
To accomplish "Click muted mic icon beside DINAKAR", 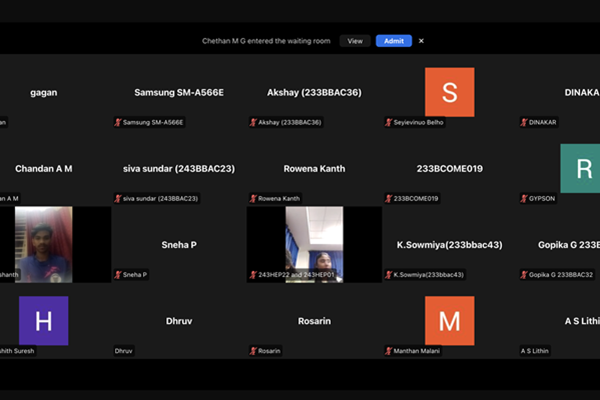I will (523, 122).
